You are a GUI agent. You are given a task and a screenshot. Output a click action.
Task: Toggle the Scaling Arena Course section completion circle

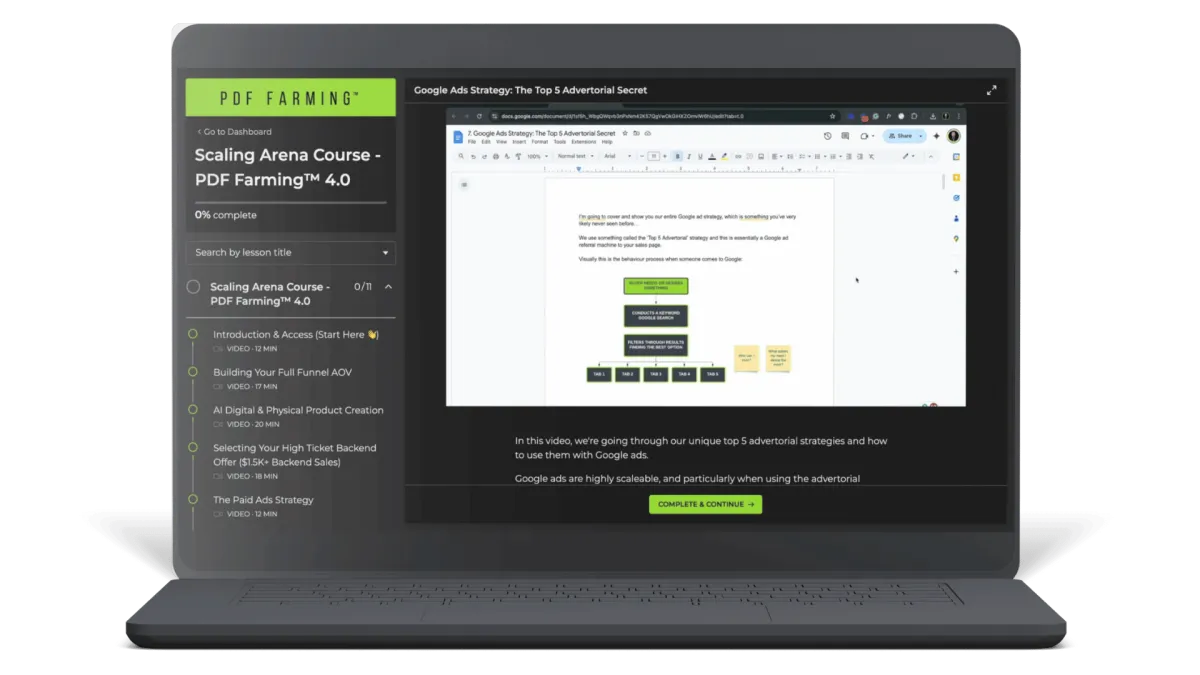click(193, 287)
